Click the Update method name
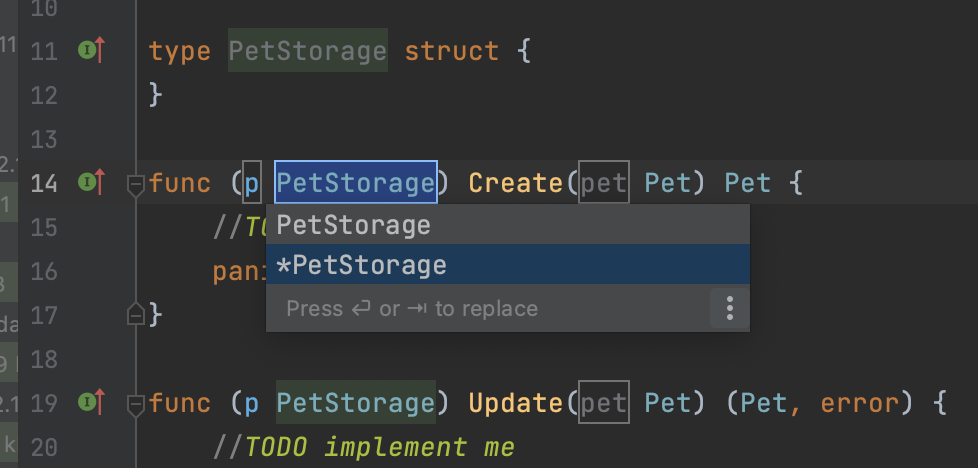978x468 pixels. pos(516,403)
